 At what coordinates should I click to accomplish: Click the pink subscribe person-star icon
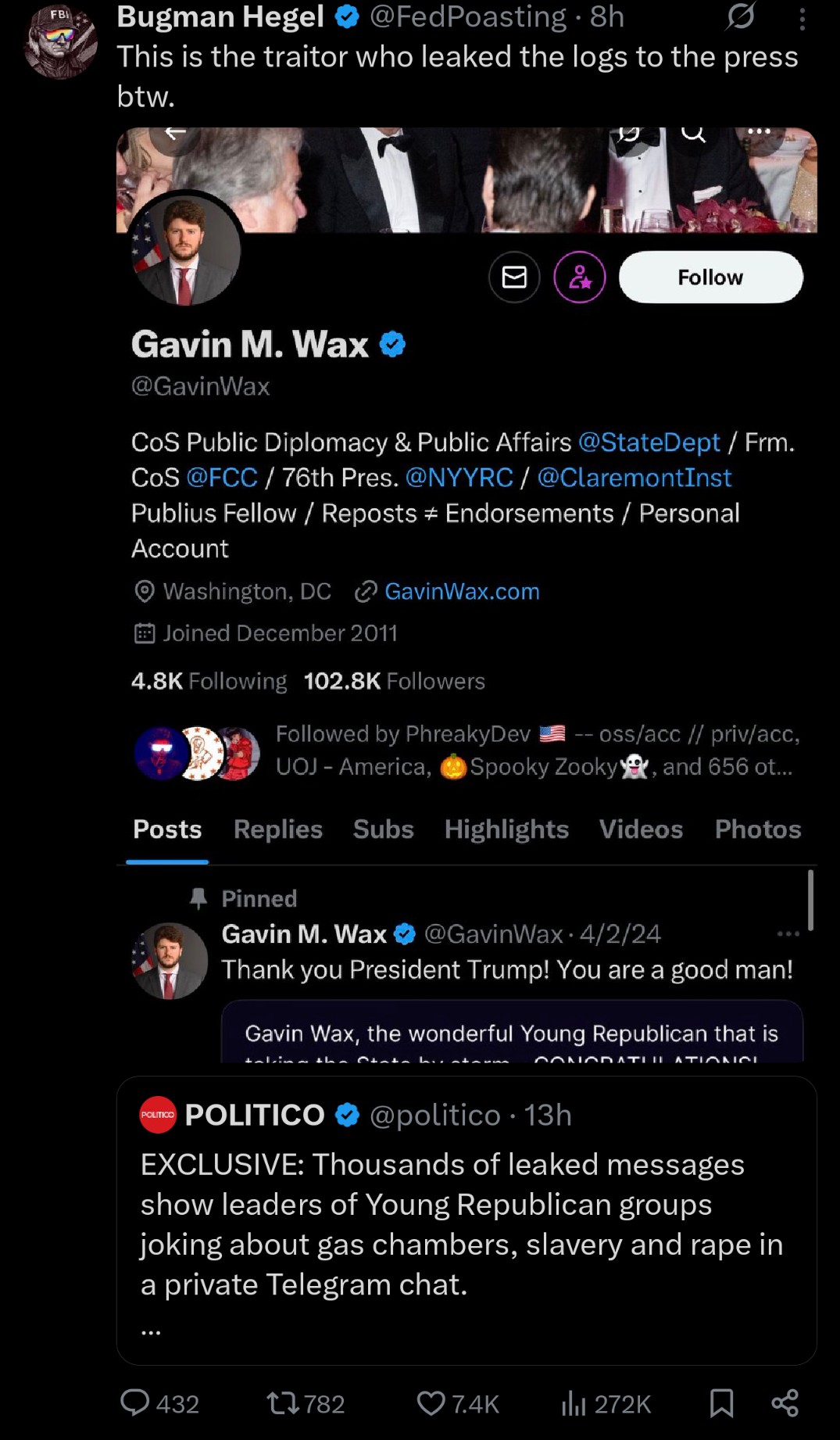coord(580,278)
